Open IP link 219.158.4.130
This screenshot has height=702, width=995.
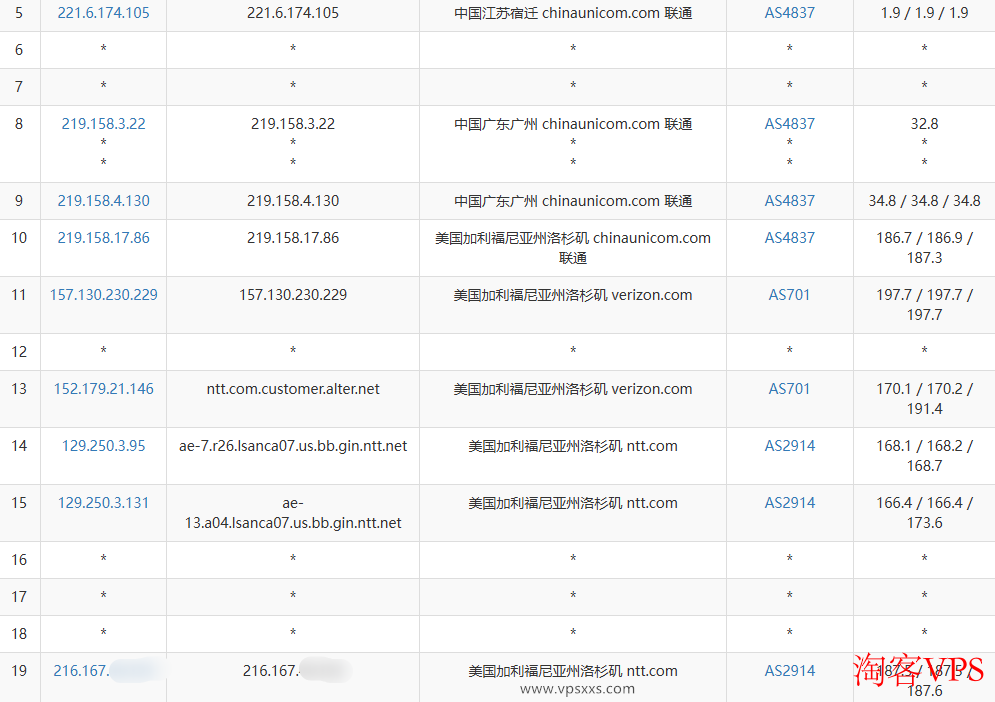103,201
